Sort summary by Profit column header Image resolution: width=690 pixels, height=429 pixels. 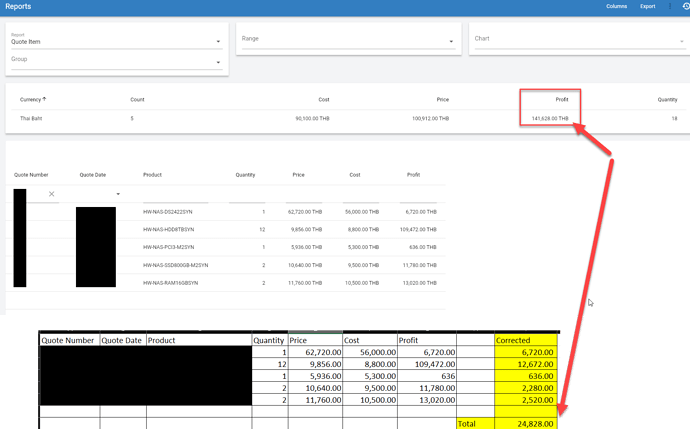[562, 99]
